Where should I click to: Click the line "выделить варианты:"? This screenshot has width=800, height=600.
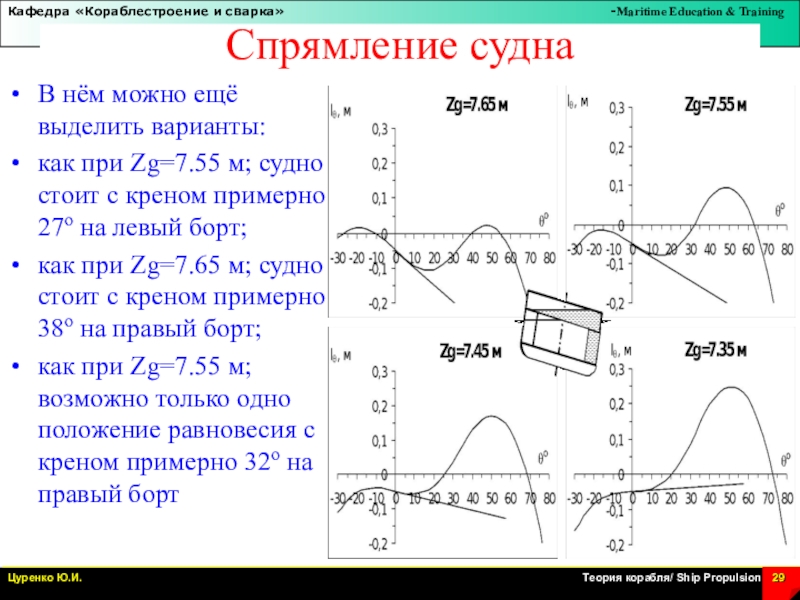tap(152, 127)
